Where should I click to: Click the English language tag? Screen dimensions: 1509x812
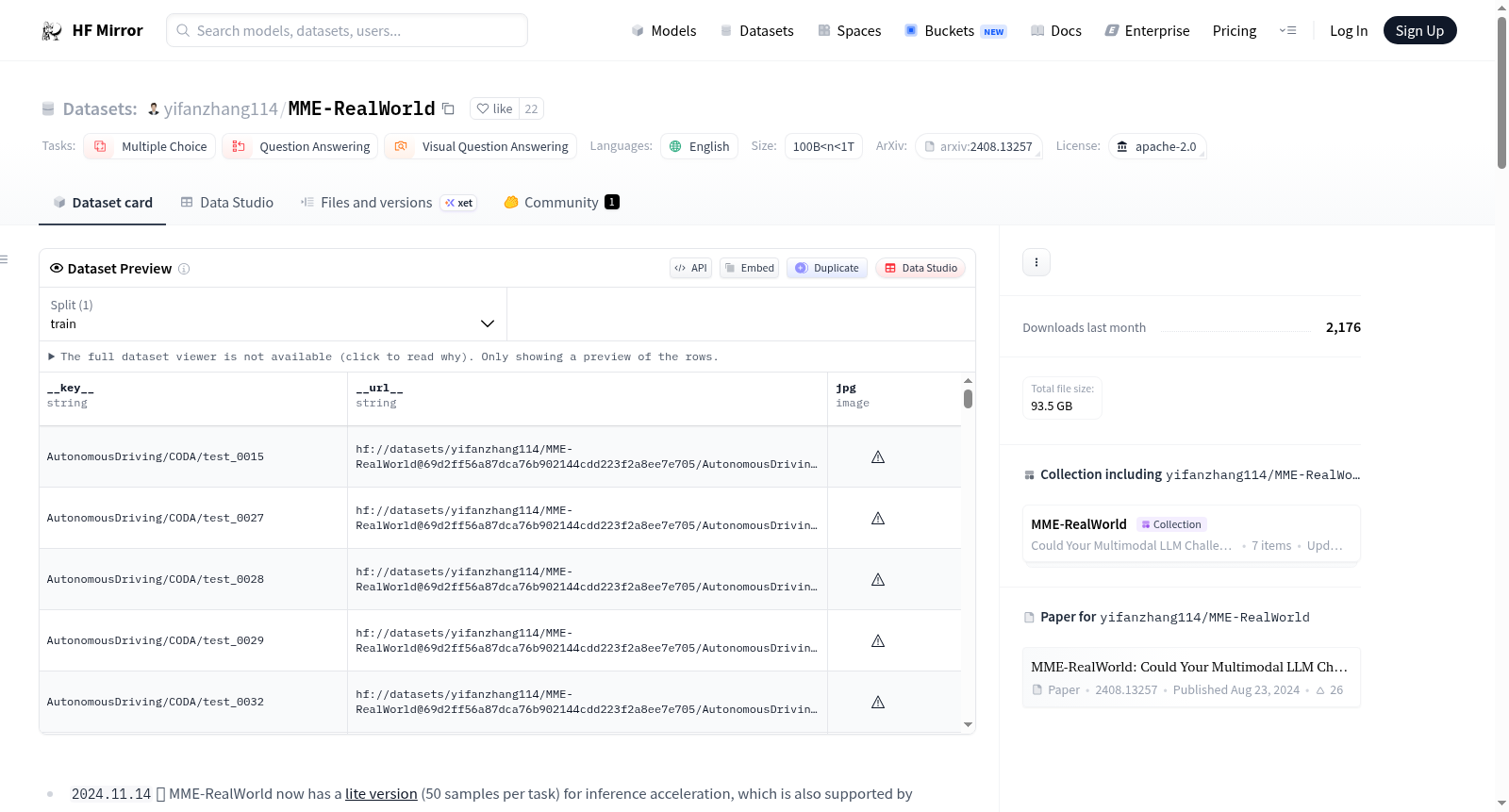pos(699,146)
